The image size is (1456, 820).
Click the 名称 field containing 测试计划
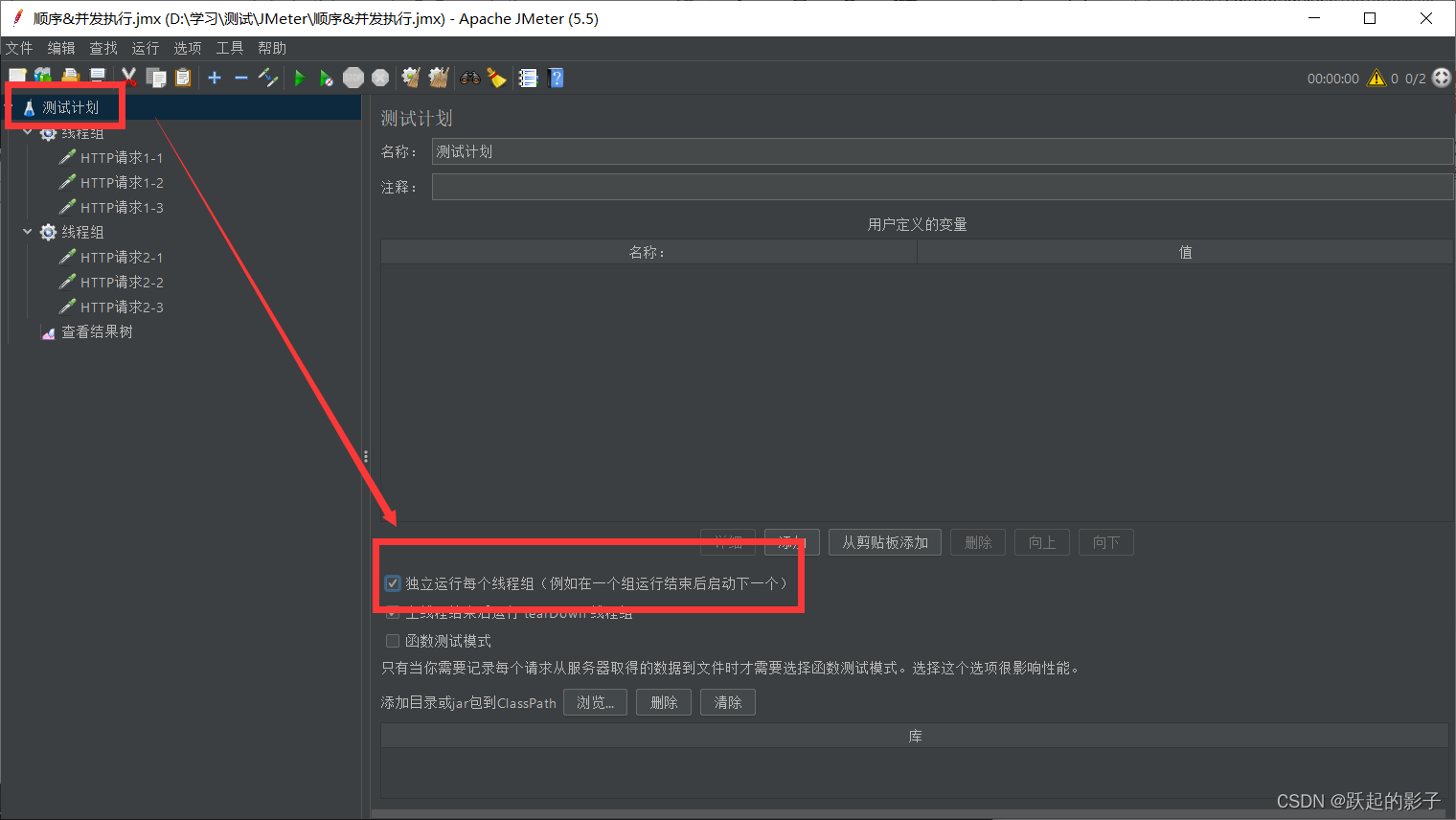(x=943, y=151)
